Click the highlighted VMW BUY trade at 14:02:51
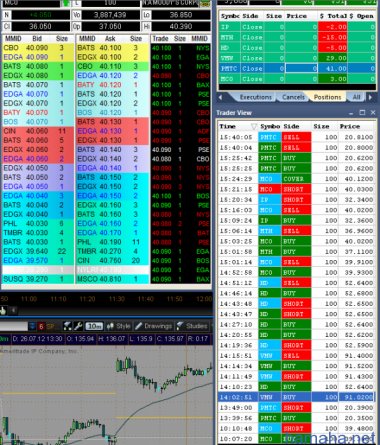This screenshot has width=380, height=445. click(x=296, y=397)
